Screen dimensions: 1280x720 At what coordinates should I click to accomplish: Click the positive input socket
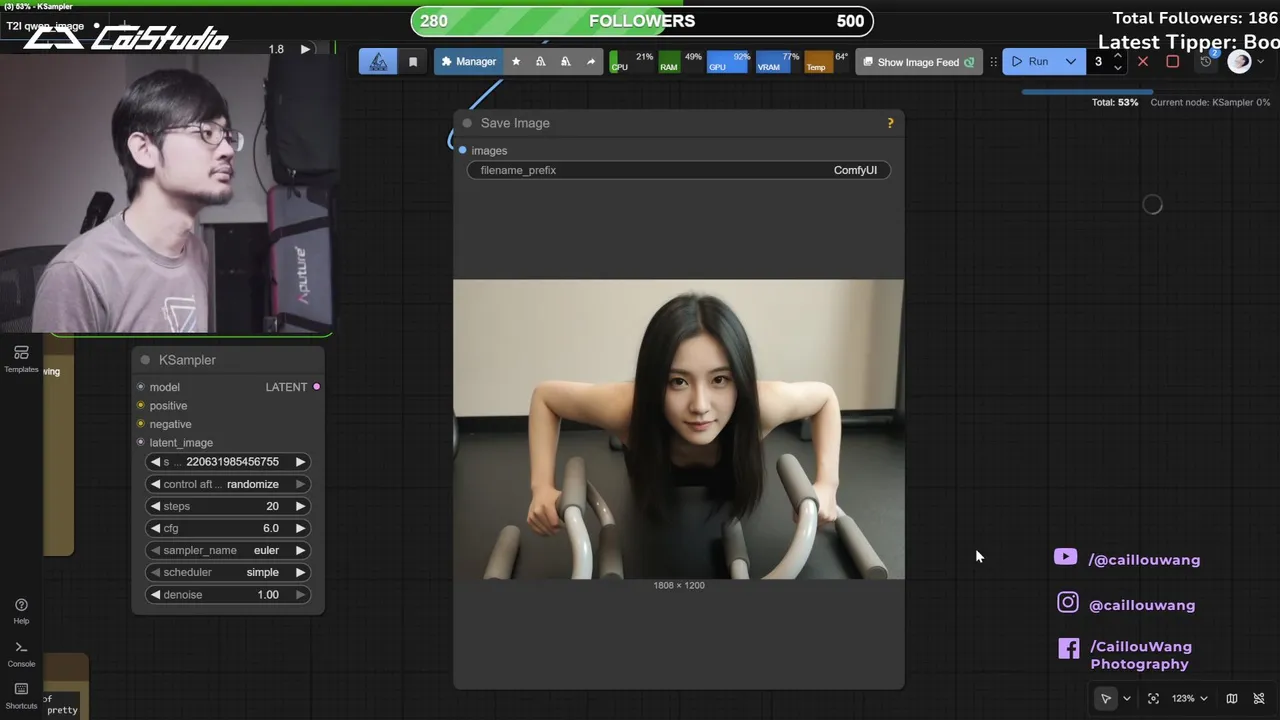pyautogui.click(x=141, y=405)
